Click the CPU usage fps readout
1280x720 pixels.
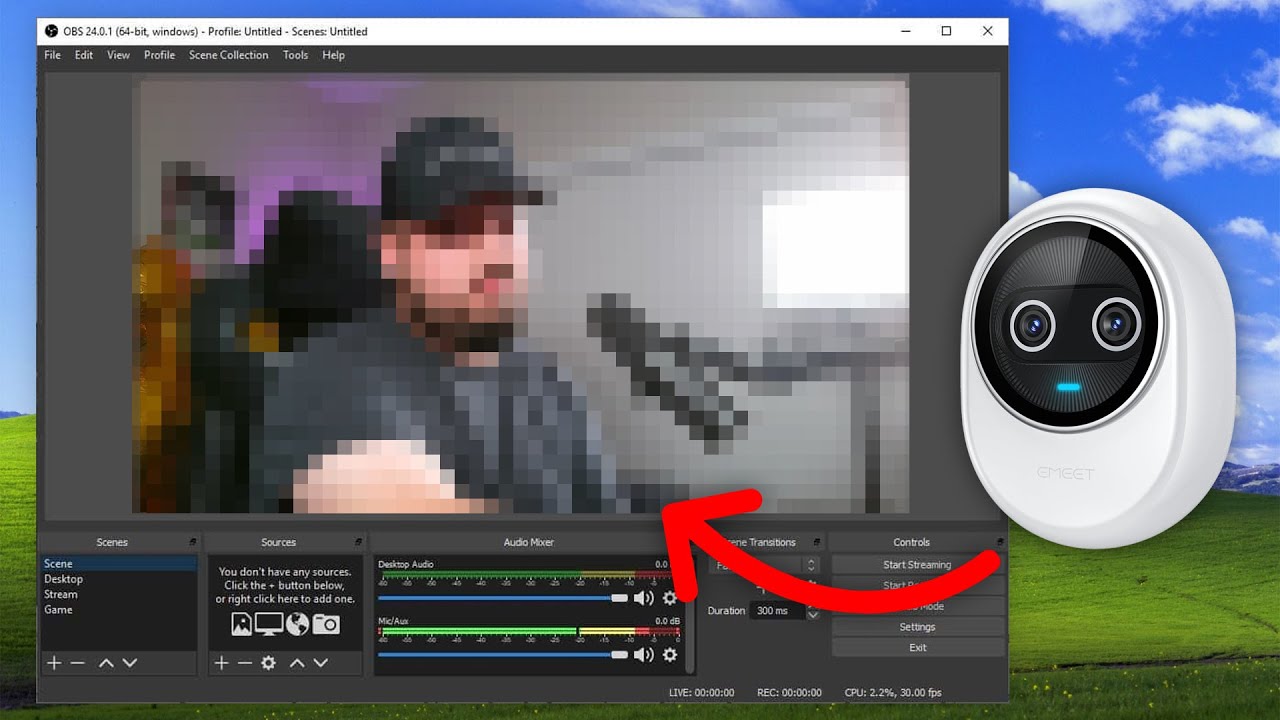coord(893,692)
